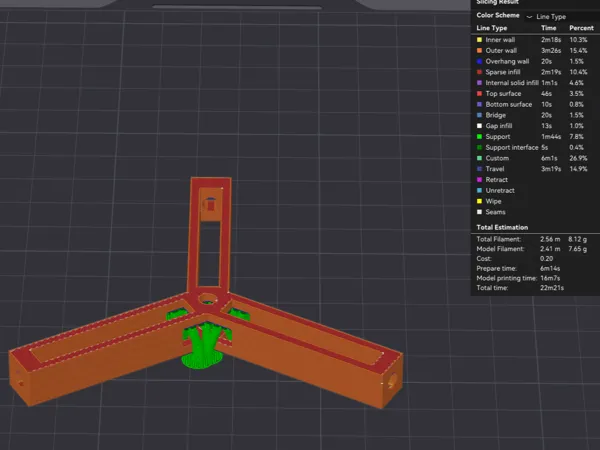The width and height of the screenshot is (600, 450).
Task: Click the Unretract cyan swatch
Action: coord(479,190)
